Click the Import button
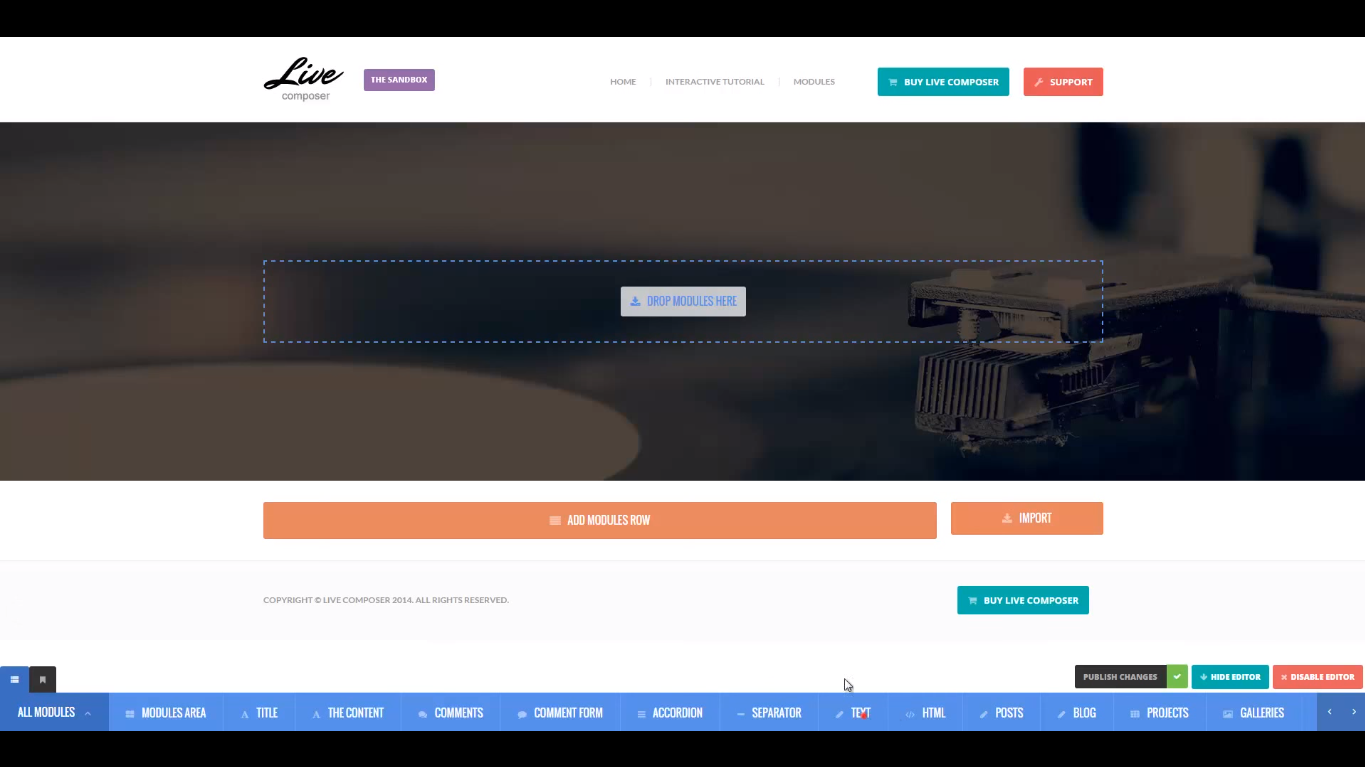1365x767 pixels. [1027, 518]
